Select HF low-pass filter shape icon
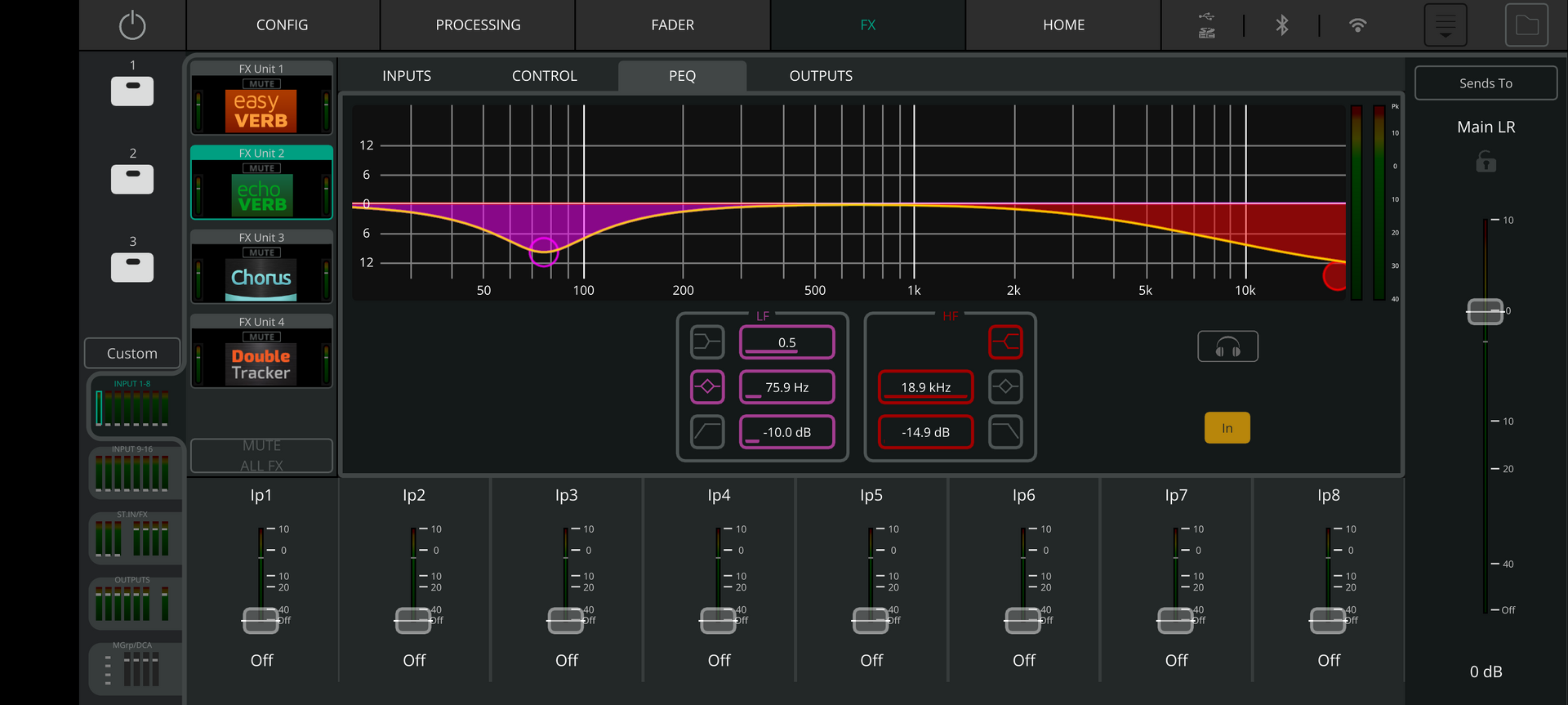Viewport: 1568px width, 705px height. 1005,431
